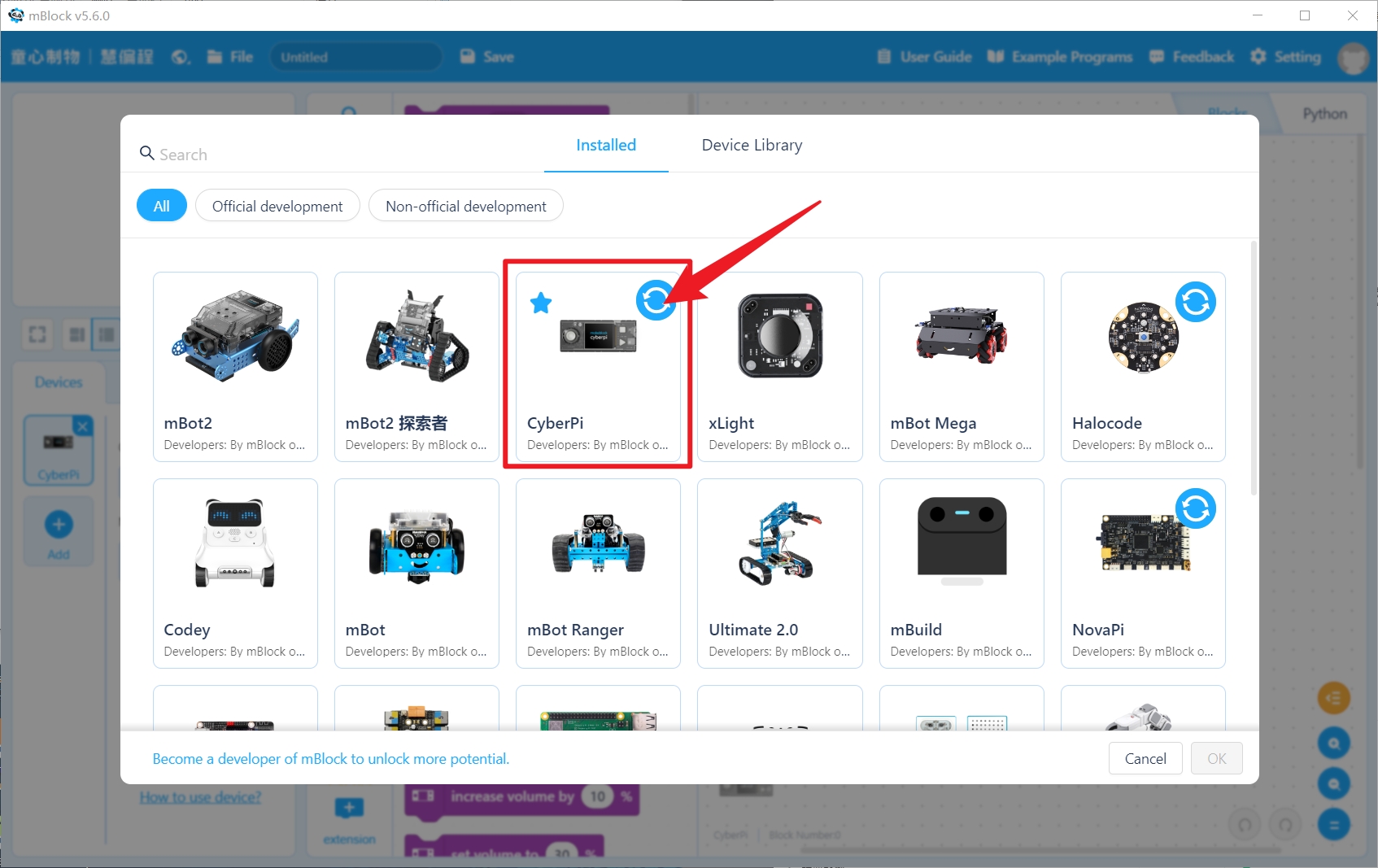
Task: Mark CyberPi as favorite with the star
Action: tap(540, 303)
